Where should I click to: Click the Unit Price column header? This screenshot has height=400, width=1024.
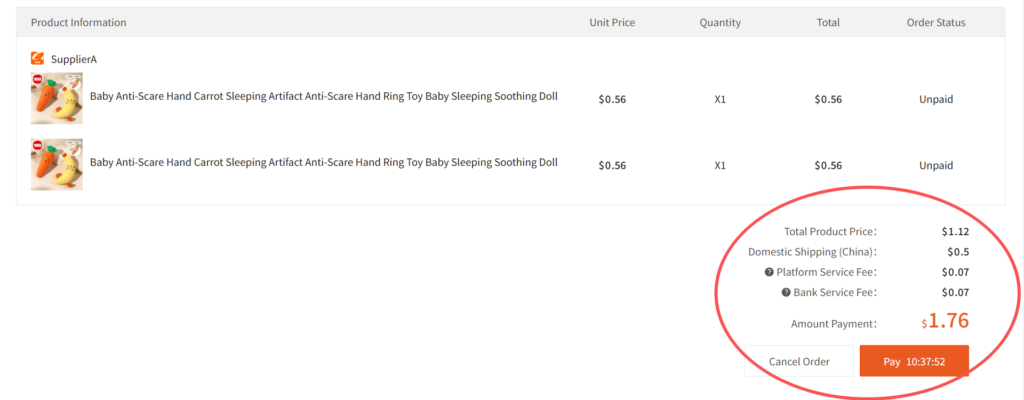tap(612, 22)
